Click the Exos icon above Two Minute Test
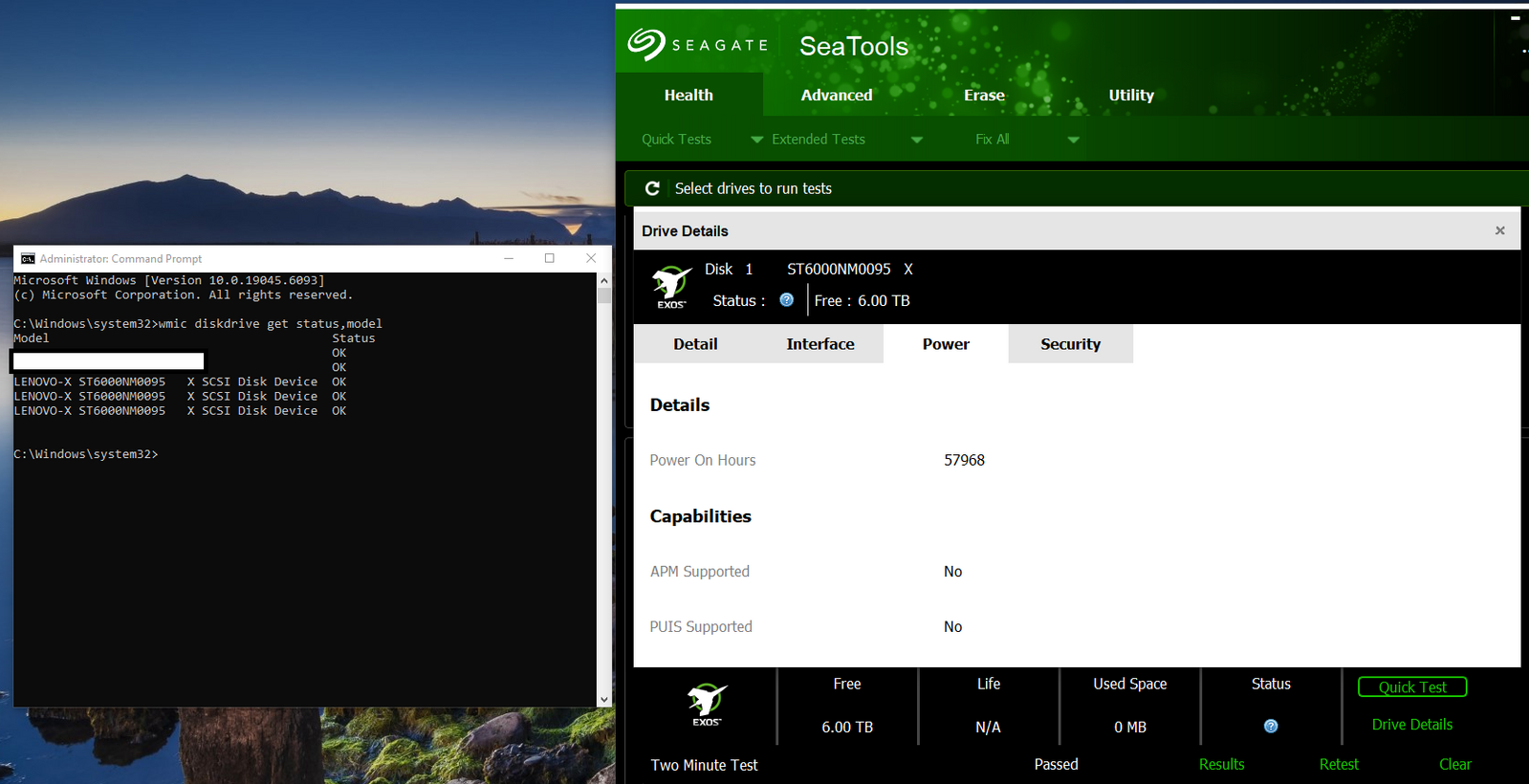Image resolution: width=1529 pixels, height=784 pixels. [707, 705]
